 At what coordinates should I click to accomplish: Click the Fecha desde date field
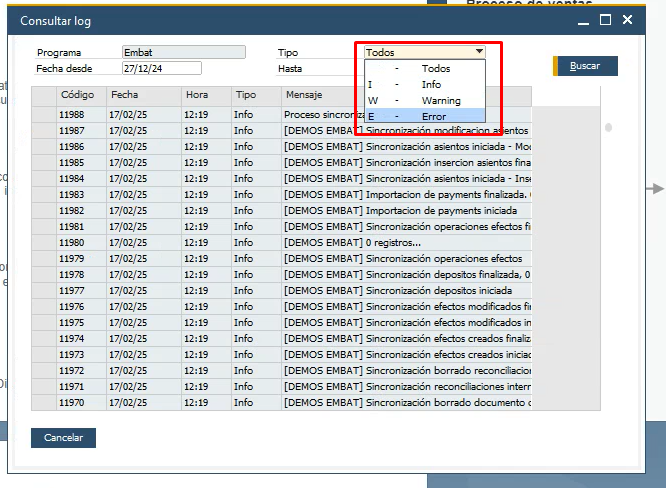coord(161,68)
